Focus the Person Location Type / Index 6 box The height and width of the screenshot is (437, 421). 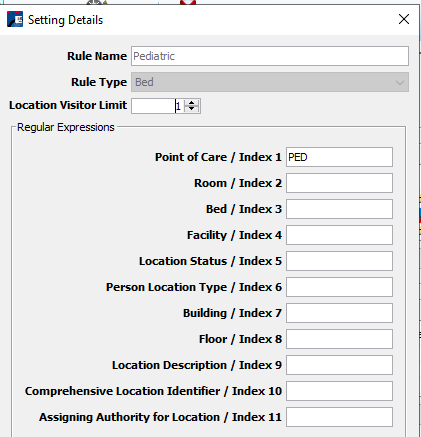(339, 287)
